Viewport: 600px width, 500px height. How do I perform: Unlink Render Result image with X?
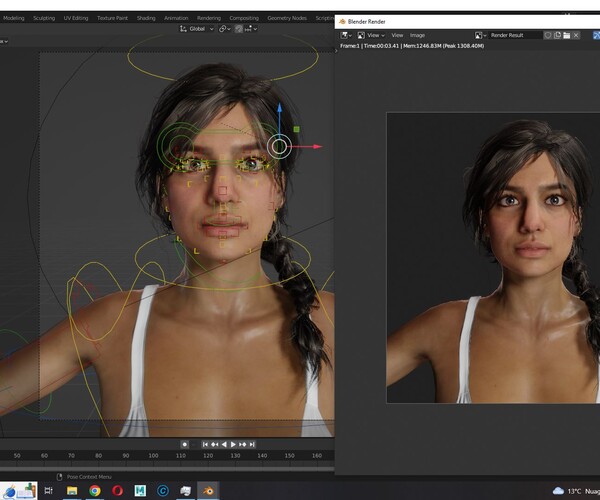tap(576, 35)
